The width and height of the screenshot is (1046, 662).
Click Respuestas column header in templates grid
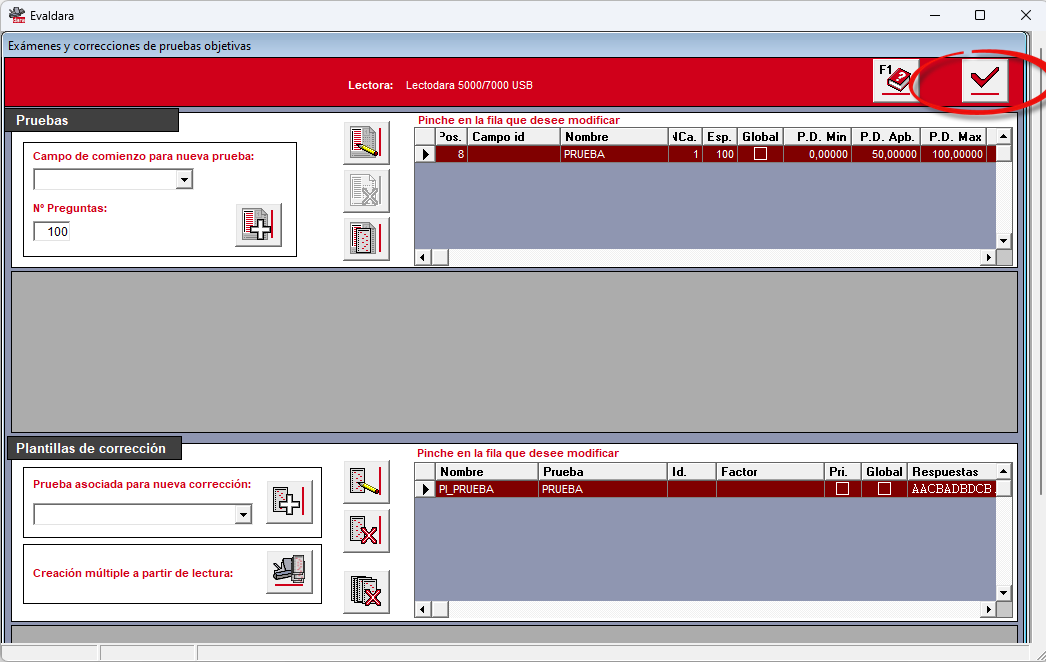(952, 472)
